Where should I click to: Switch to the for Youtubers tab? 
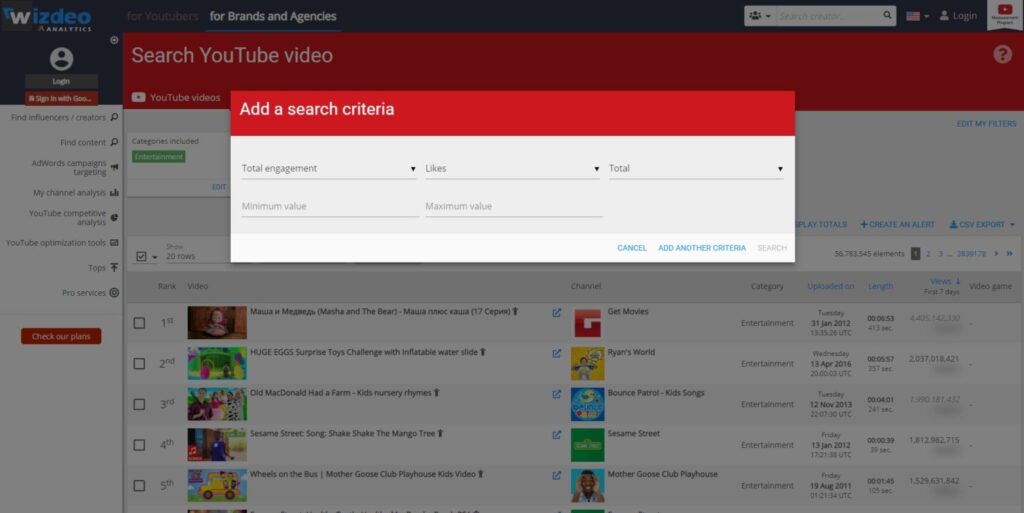pyautogui.click(x=161, y=16)
